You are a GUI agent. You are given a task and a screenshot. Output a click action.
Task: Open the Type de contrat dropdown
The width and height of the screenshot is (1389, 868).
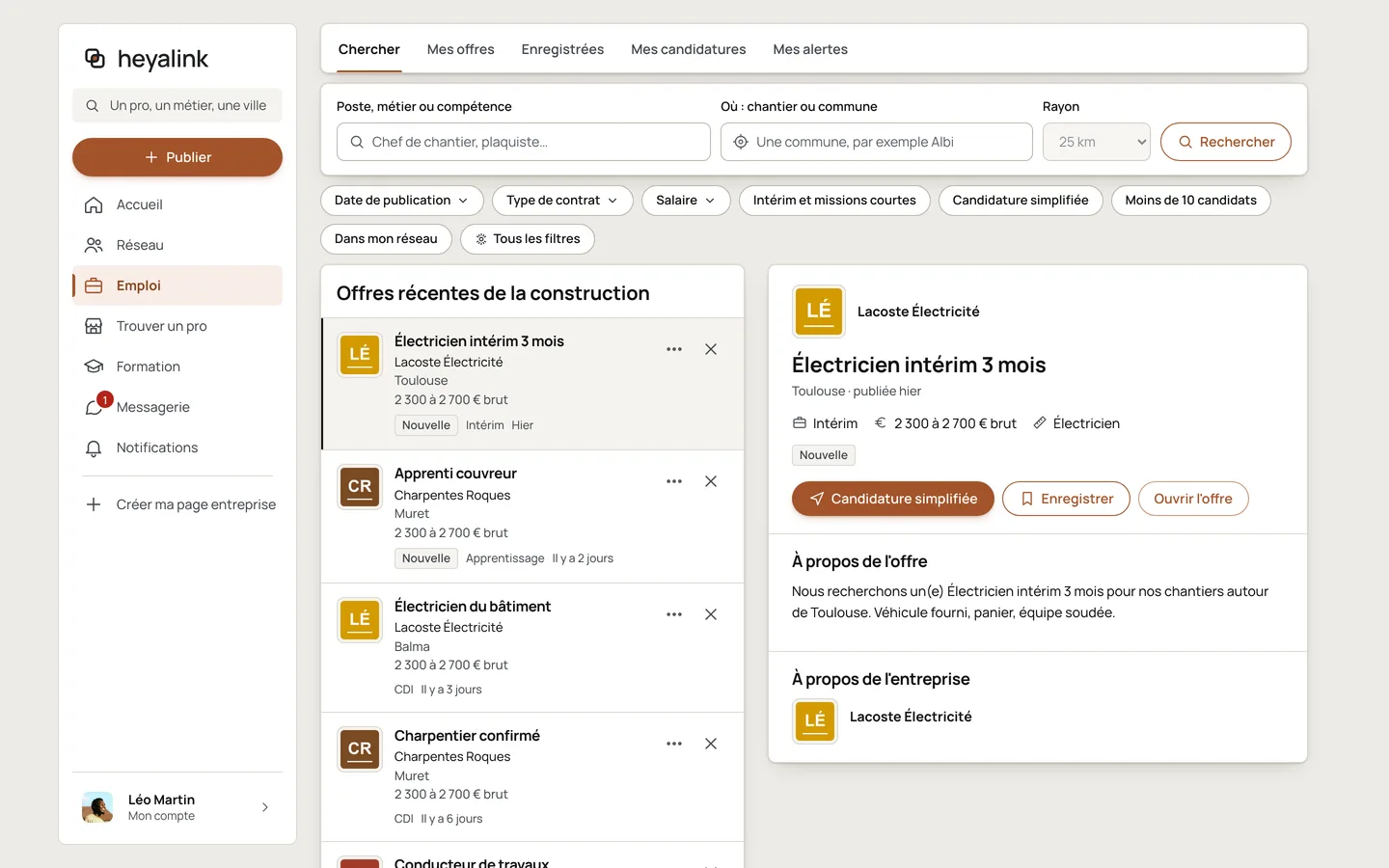562,201
